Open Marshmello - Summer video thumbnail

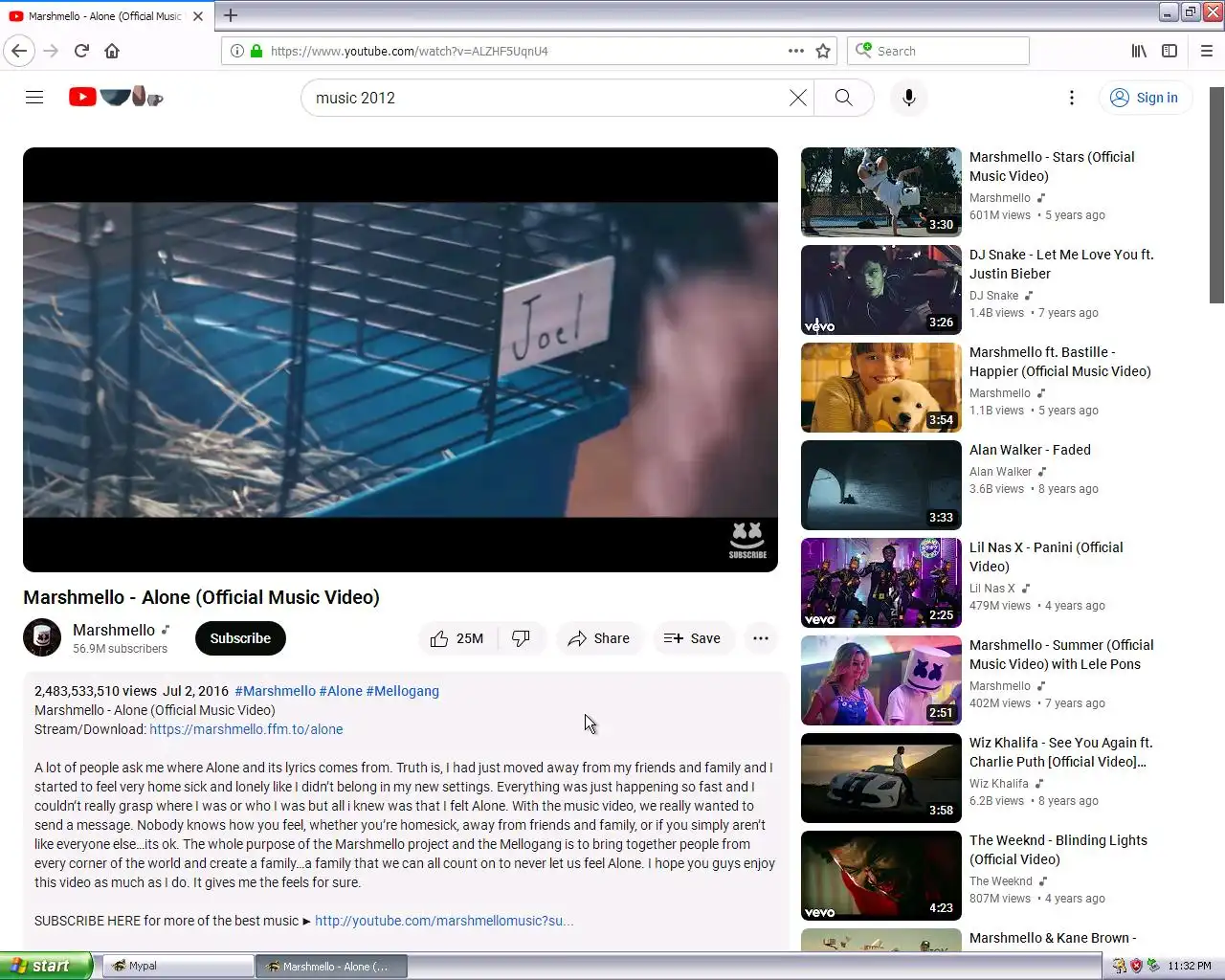point(881,680)
